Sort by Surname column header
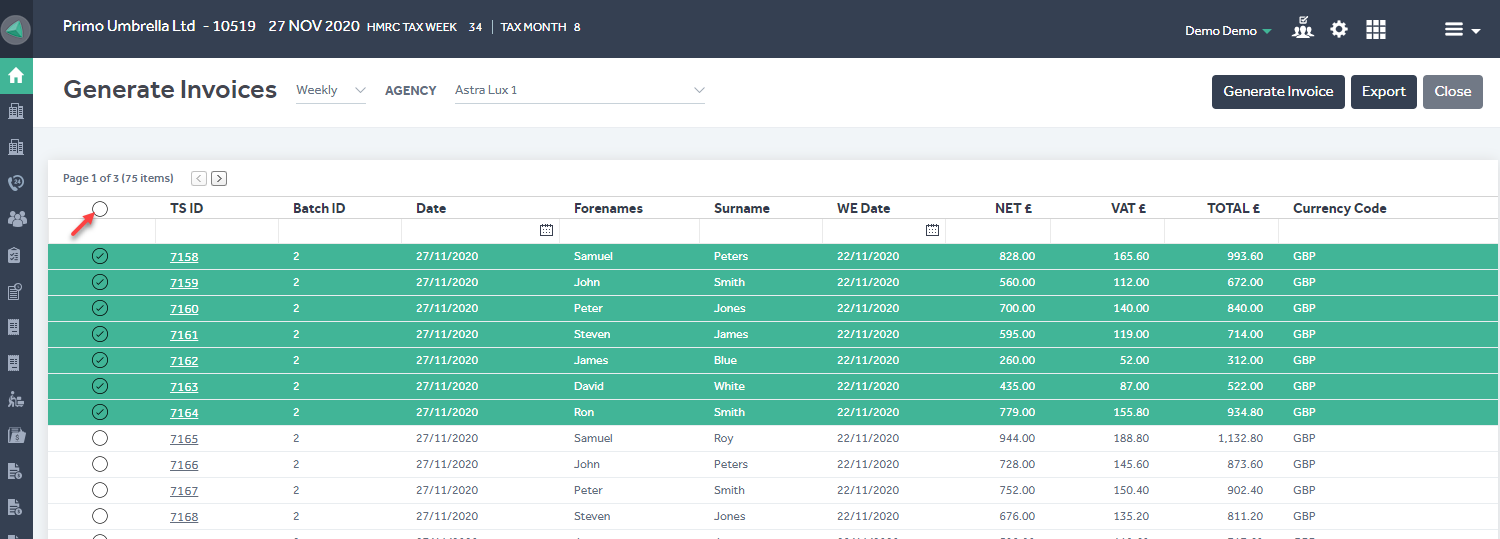The image size is (1500, 539). click(742, 208)
